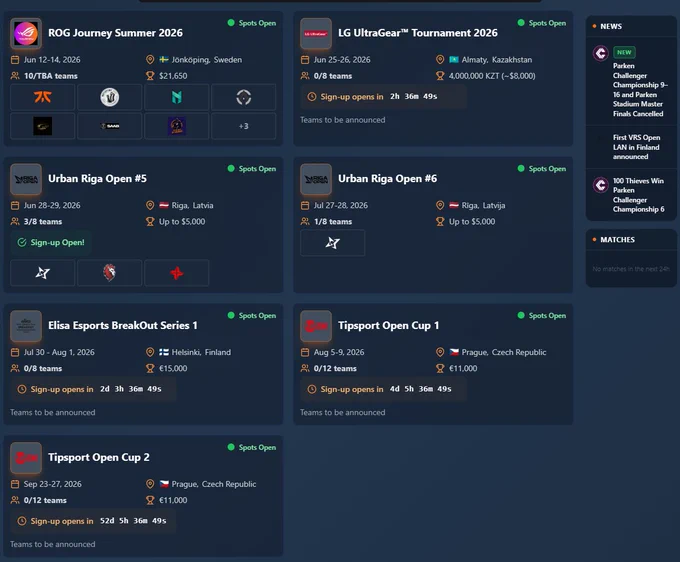This screenshot has height=562, width=680.
Task: Select the red wolf team in Riga Open #5
Action: (110, 273)
